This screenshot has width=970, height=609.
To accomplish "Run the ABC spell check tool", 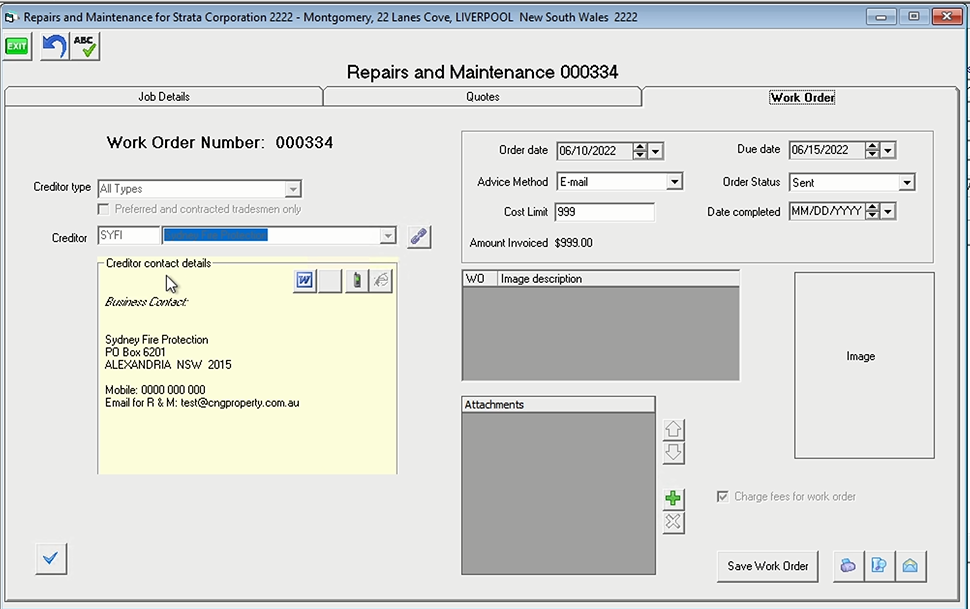I will tap(85, 46).
